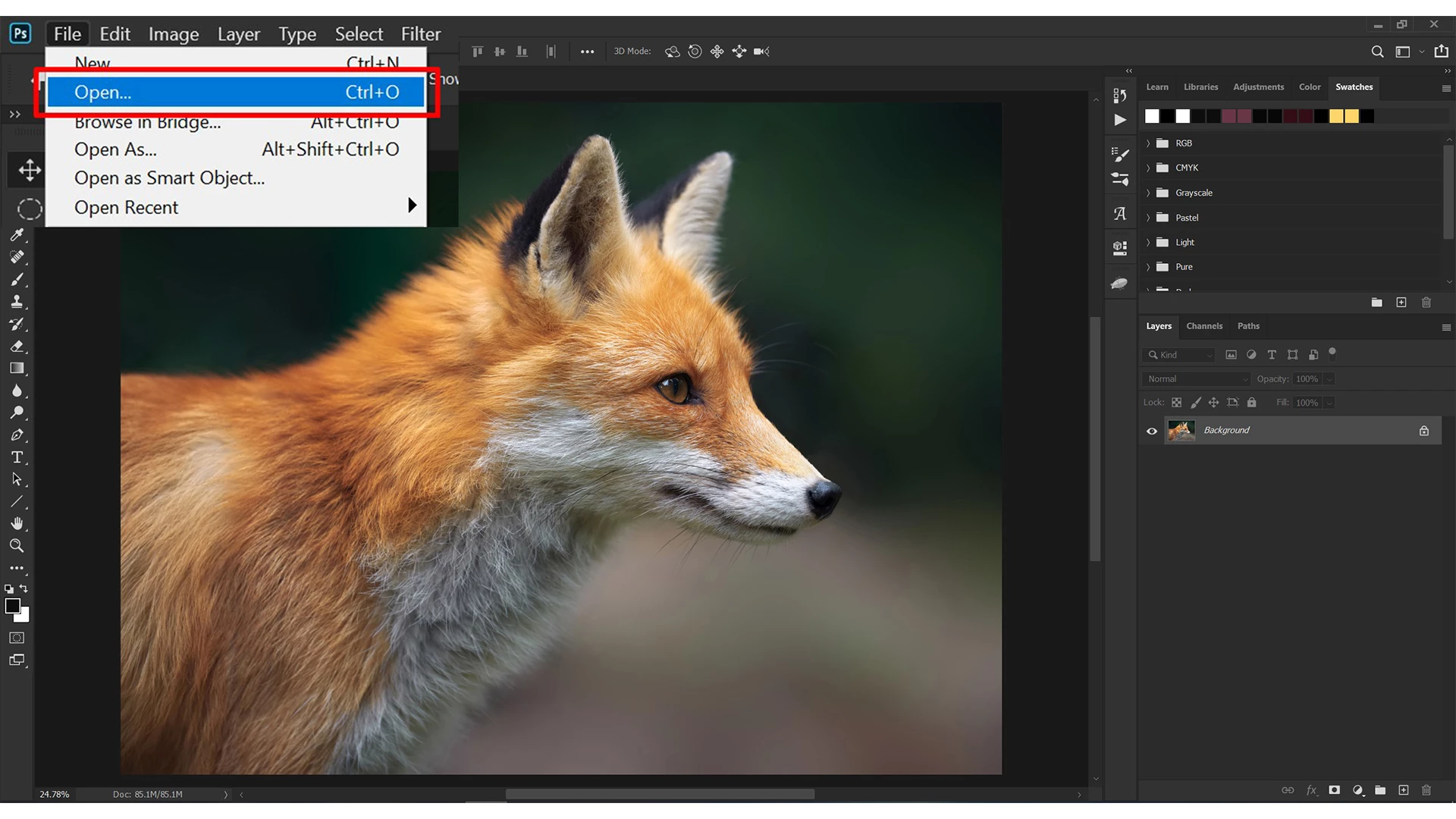Select the Eyedropper tool
The image size is (1456, 819).
17,235
